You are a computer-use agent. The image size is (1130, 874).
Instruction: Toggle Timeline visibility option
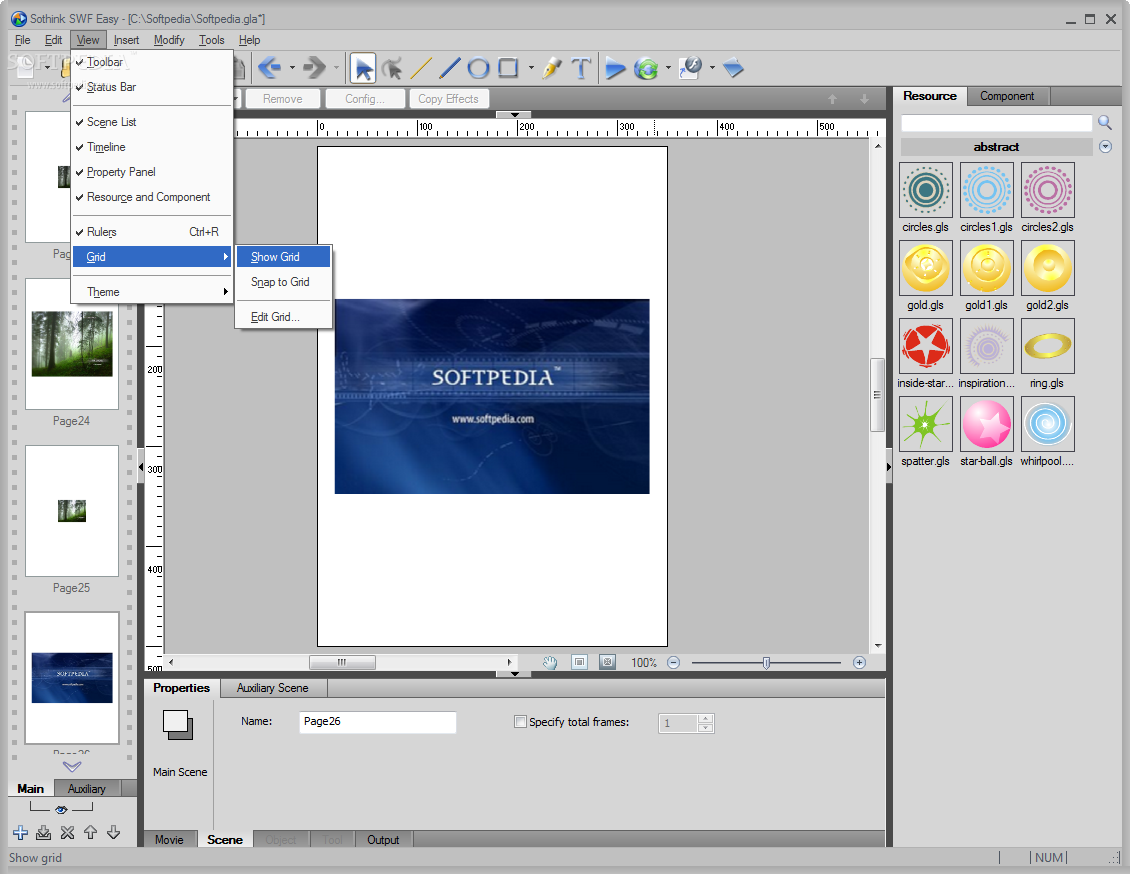point(152,147)
